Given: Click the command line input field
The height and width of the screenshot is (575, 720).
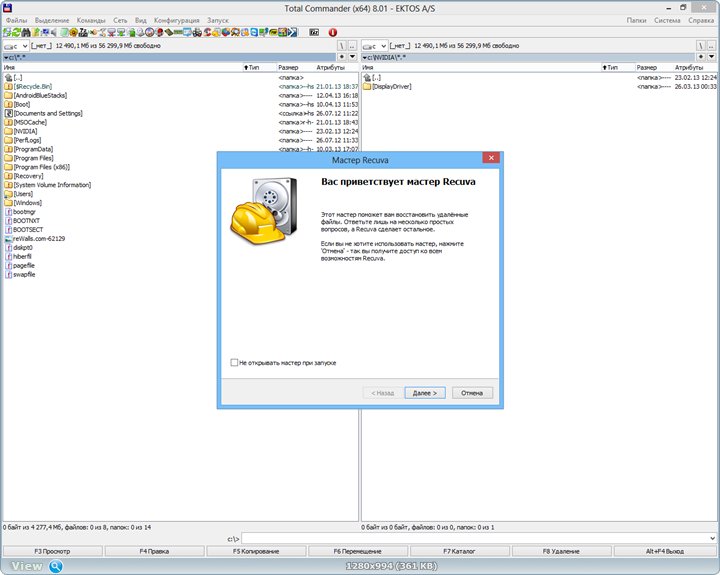Looking at the screenshot, I should point(478,538).
